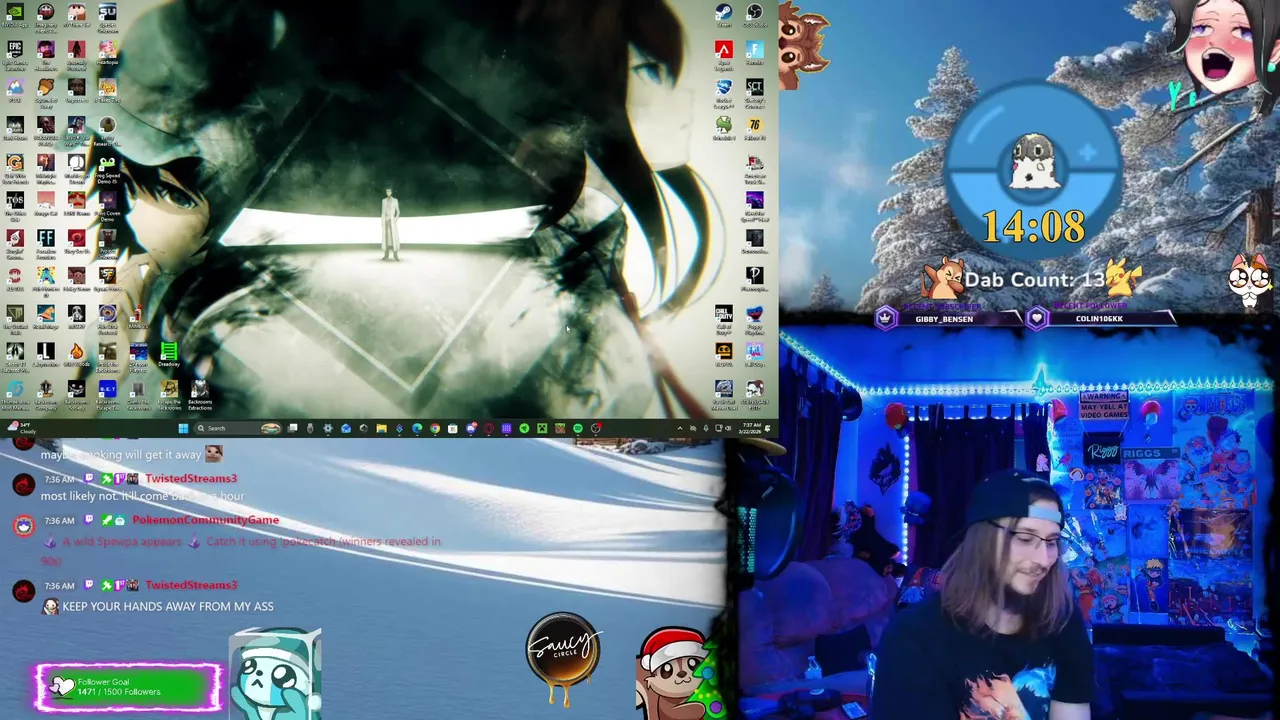Click the volume icon in the system tray
1280x720 pixels.
pos(728,428)
